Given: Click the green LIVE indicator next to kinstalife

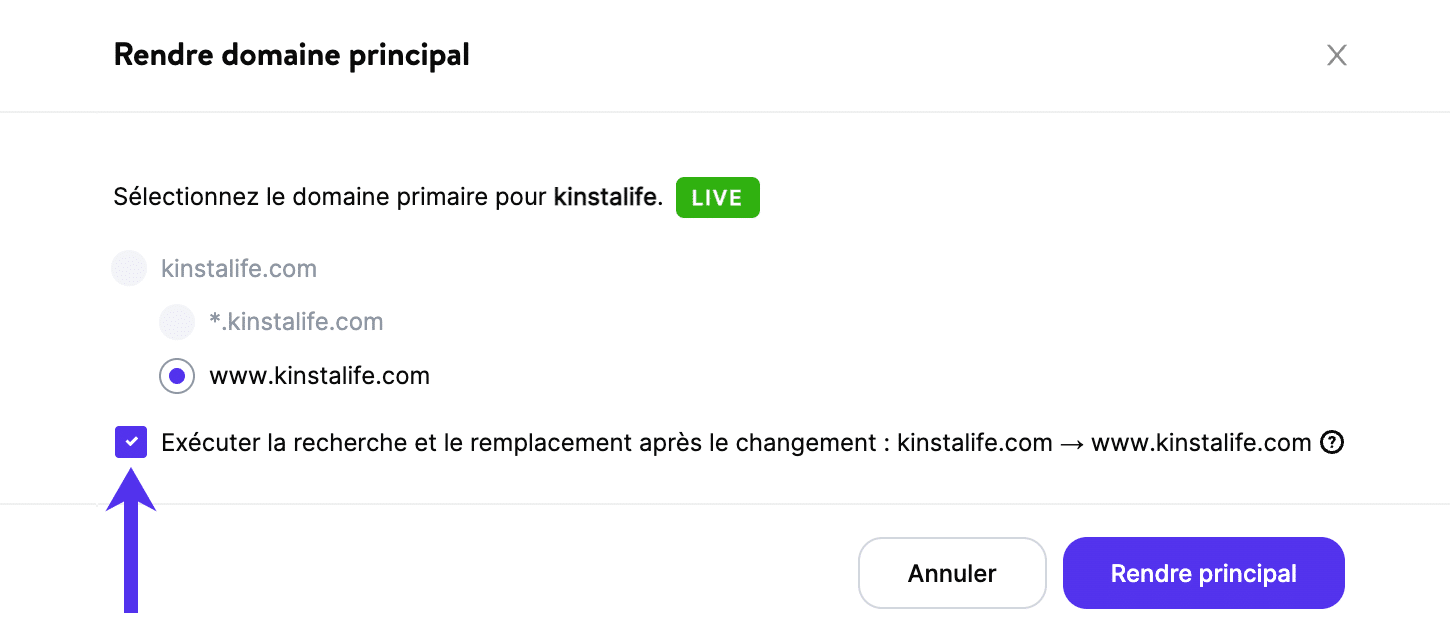Looking at the screenshot, I should click(717, 197).
